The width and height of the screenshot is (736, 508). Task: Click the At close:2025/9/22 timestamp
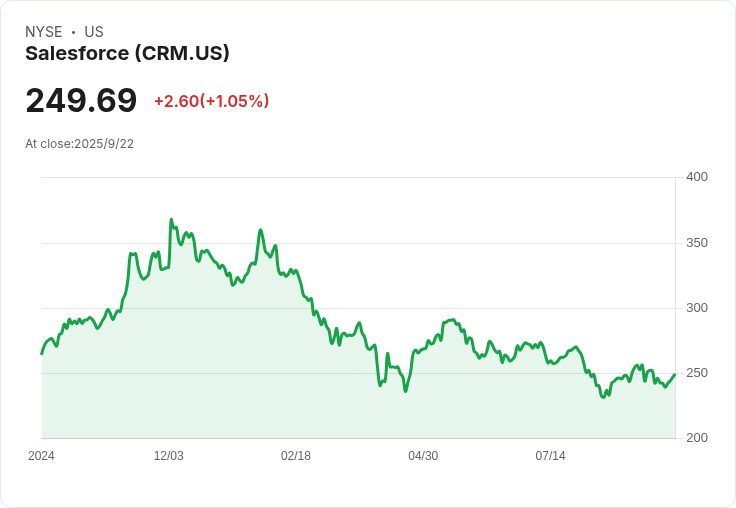79,144
